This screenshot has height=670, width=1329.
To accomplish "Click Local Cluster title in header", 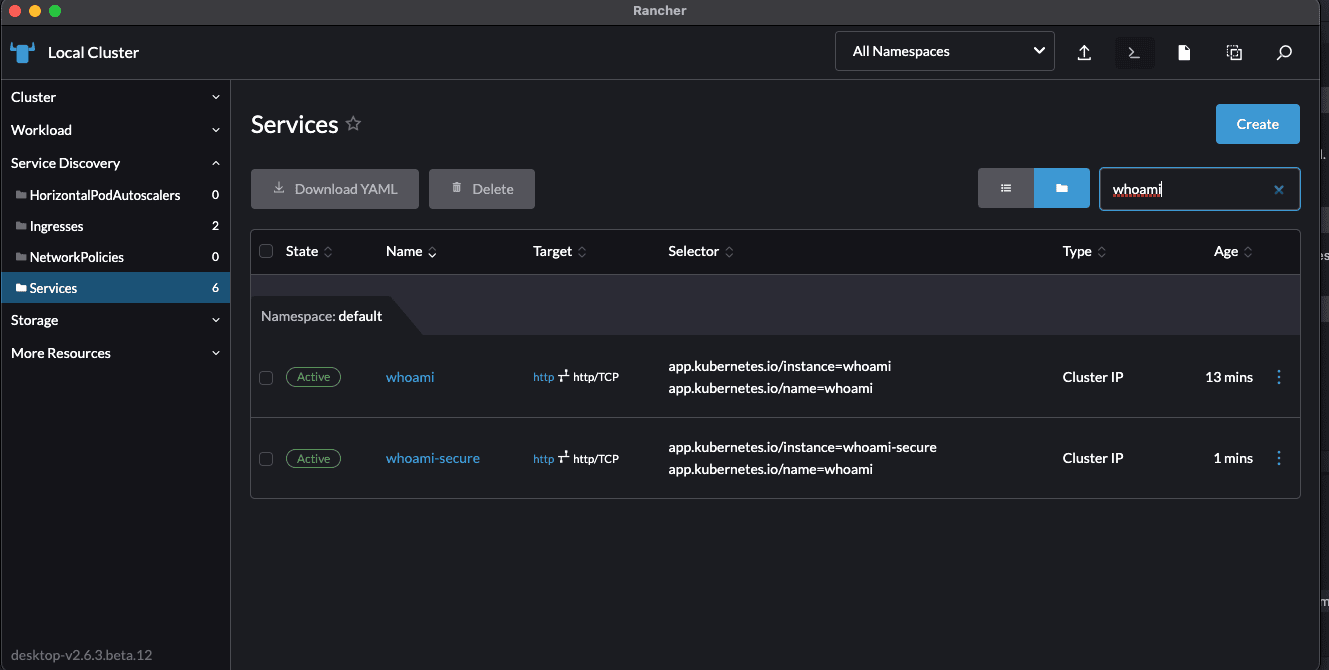I will 93,52.
